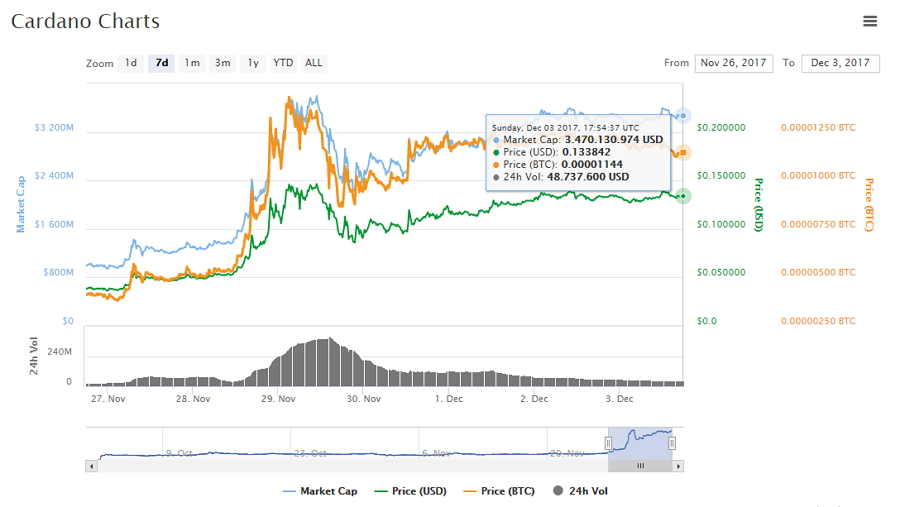Image resolution: width=900 pixels, height=507 pixels.
Task: Click the navigator scrollbar thumb
Action: (641, 466)
